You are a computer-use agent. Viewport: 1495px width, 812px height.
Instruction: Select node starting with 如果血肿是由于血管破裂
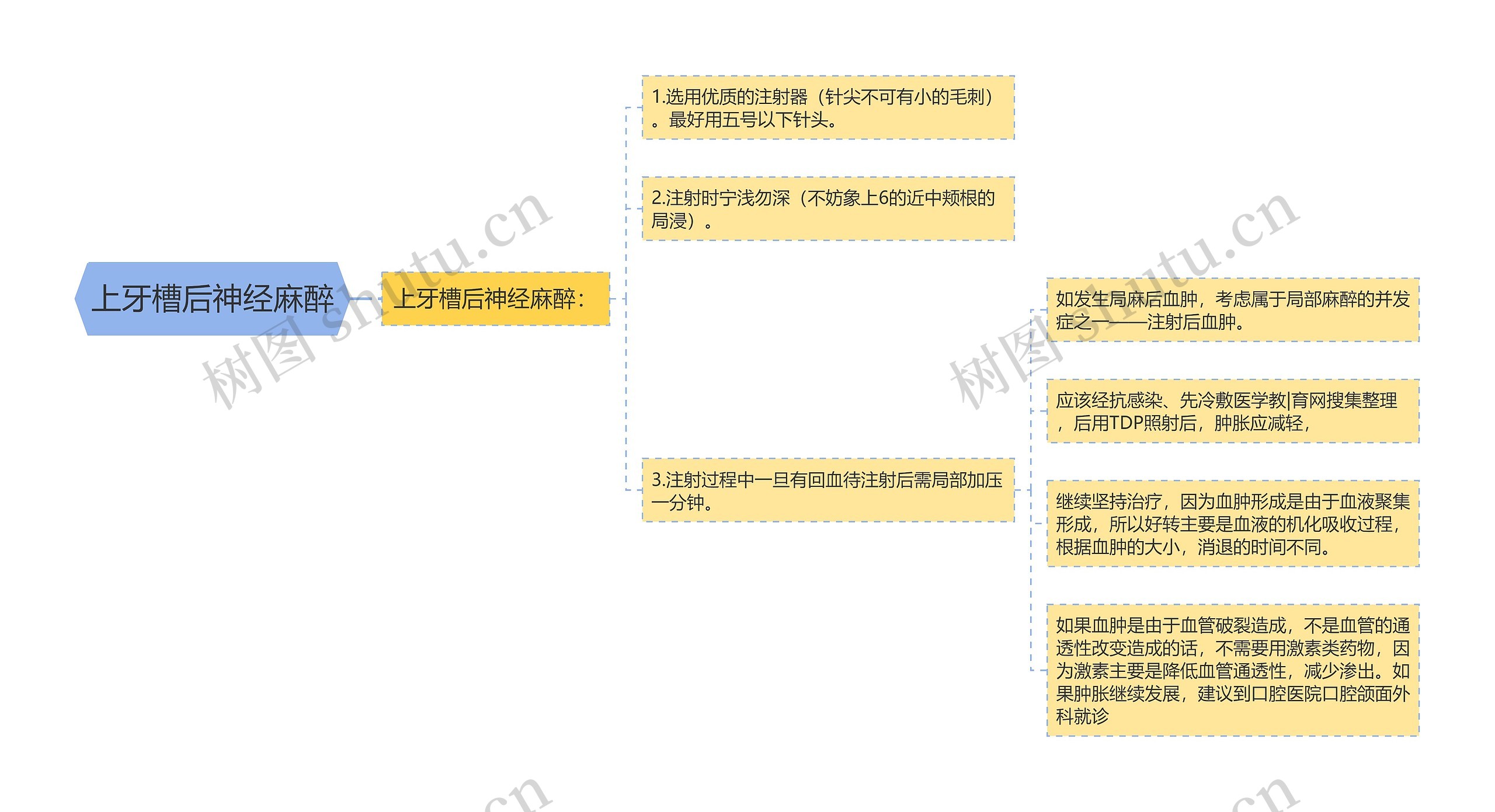(x=1232, y=670)
